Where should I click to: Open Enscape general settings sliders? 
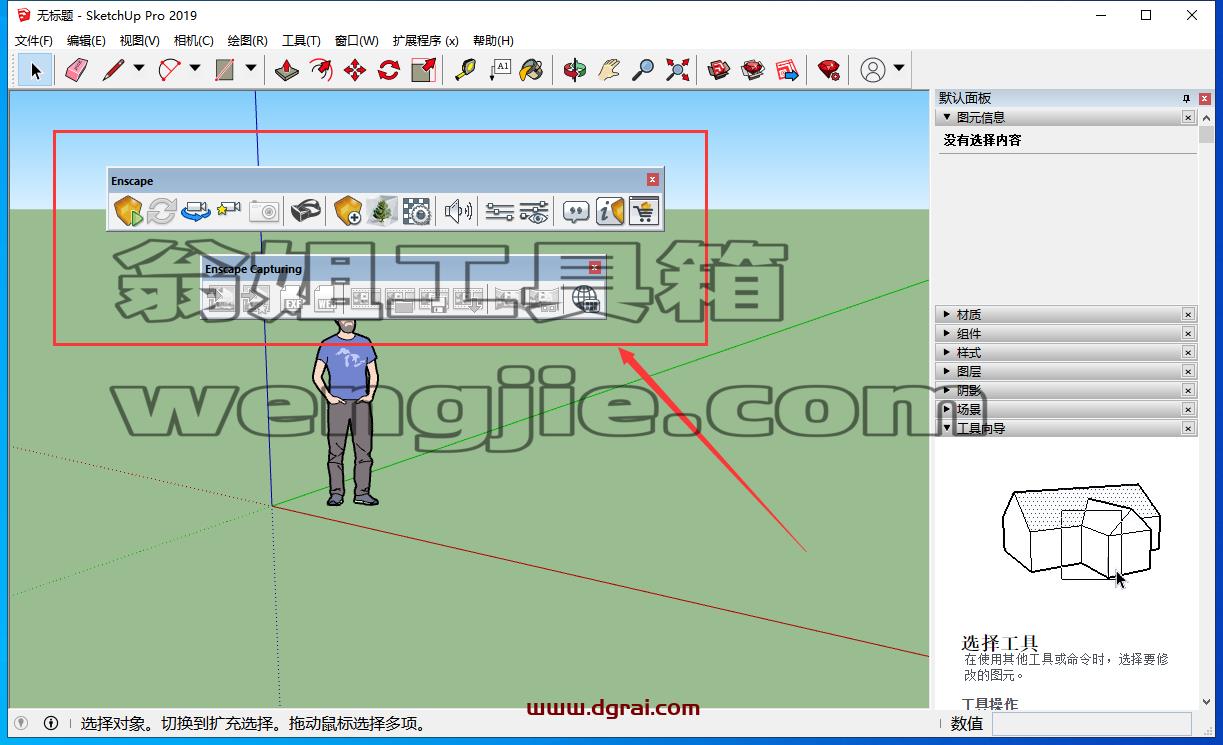[500, 211]
